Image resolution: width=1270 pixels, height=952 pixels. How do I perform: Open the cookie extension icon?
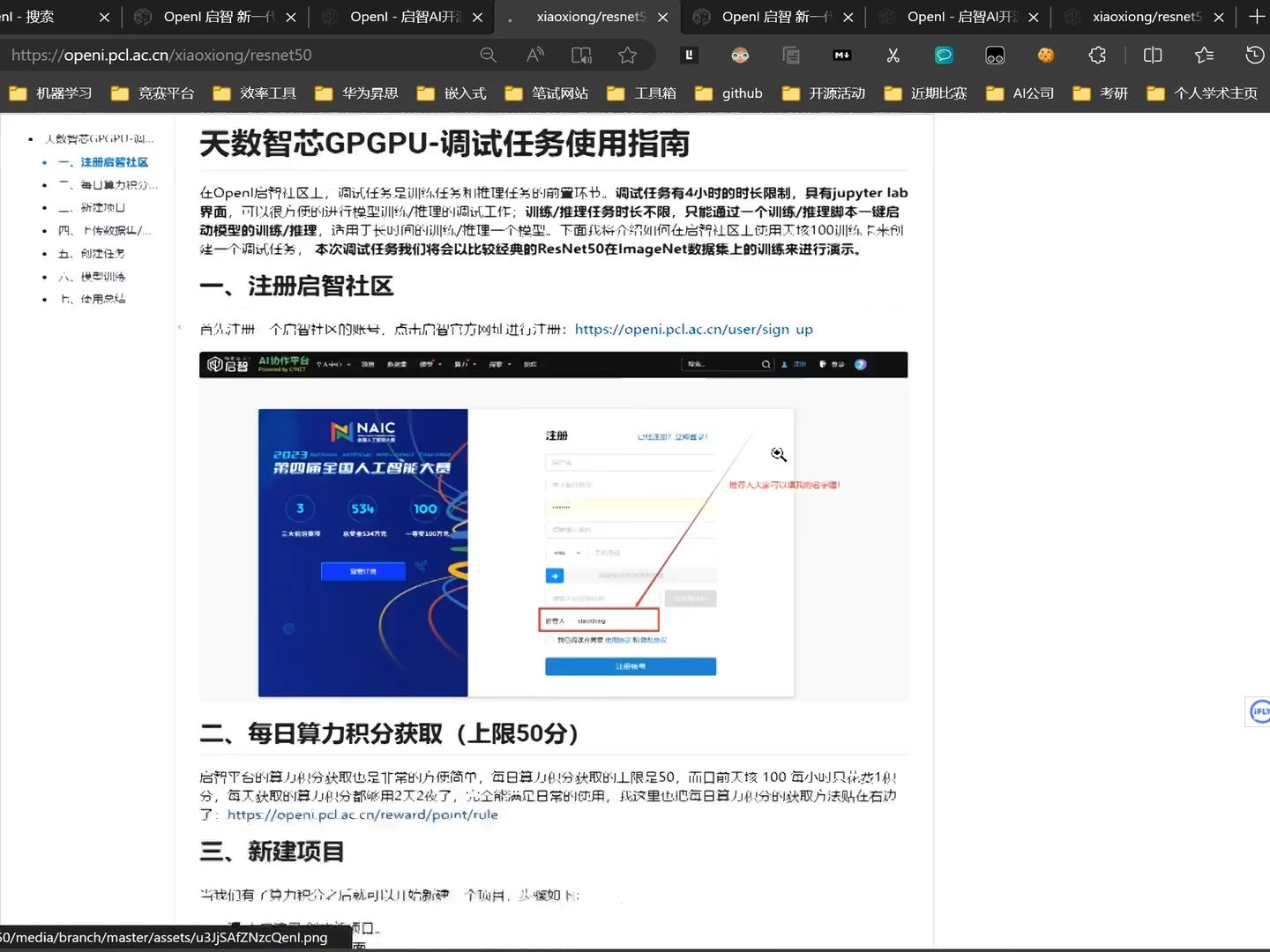(x=1046, y=55)
